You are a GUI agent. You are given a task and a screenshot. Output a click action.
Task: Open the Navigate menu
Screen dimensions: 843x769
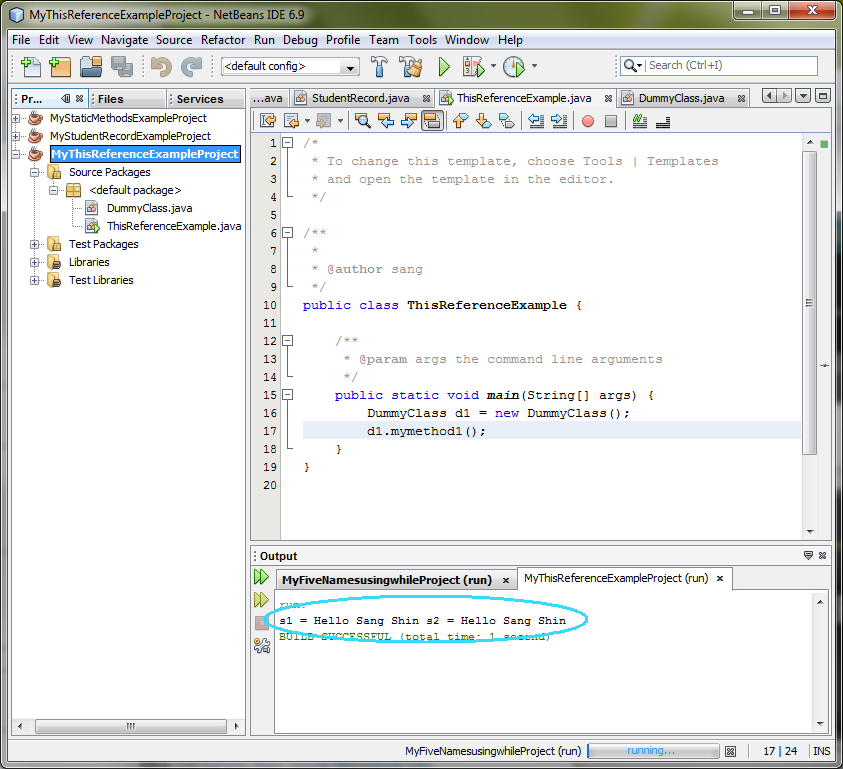124,40
